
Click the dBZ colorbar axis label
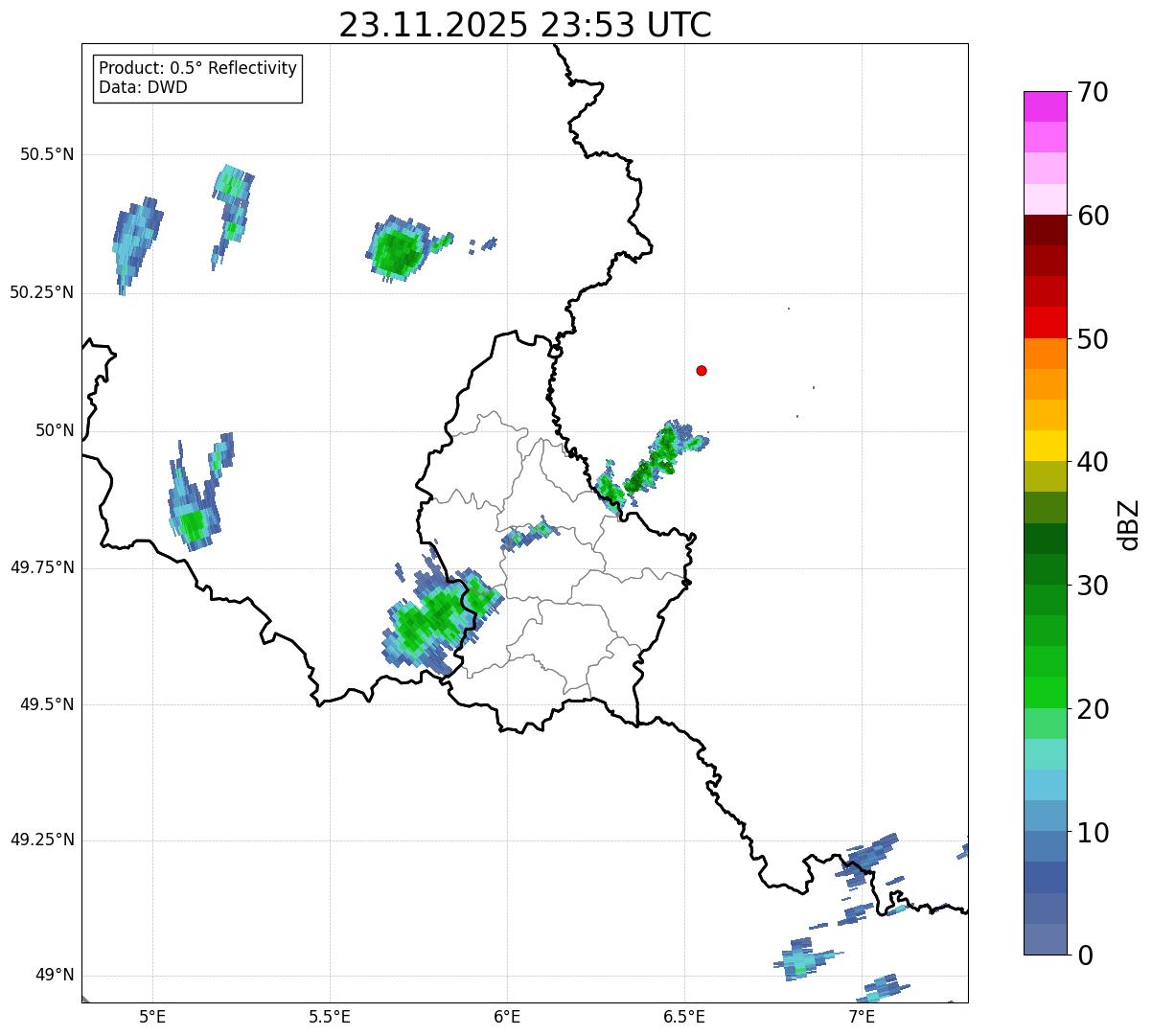click(x=1129, y=523)
